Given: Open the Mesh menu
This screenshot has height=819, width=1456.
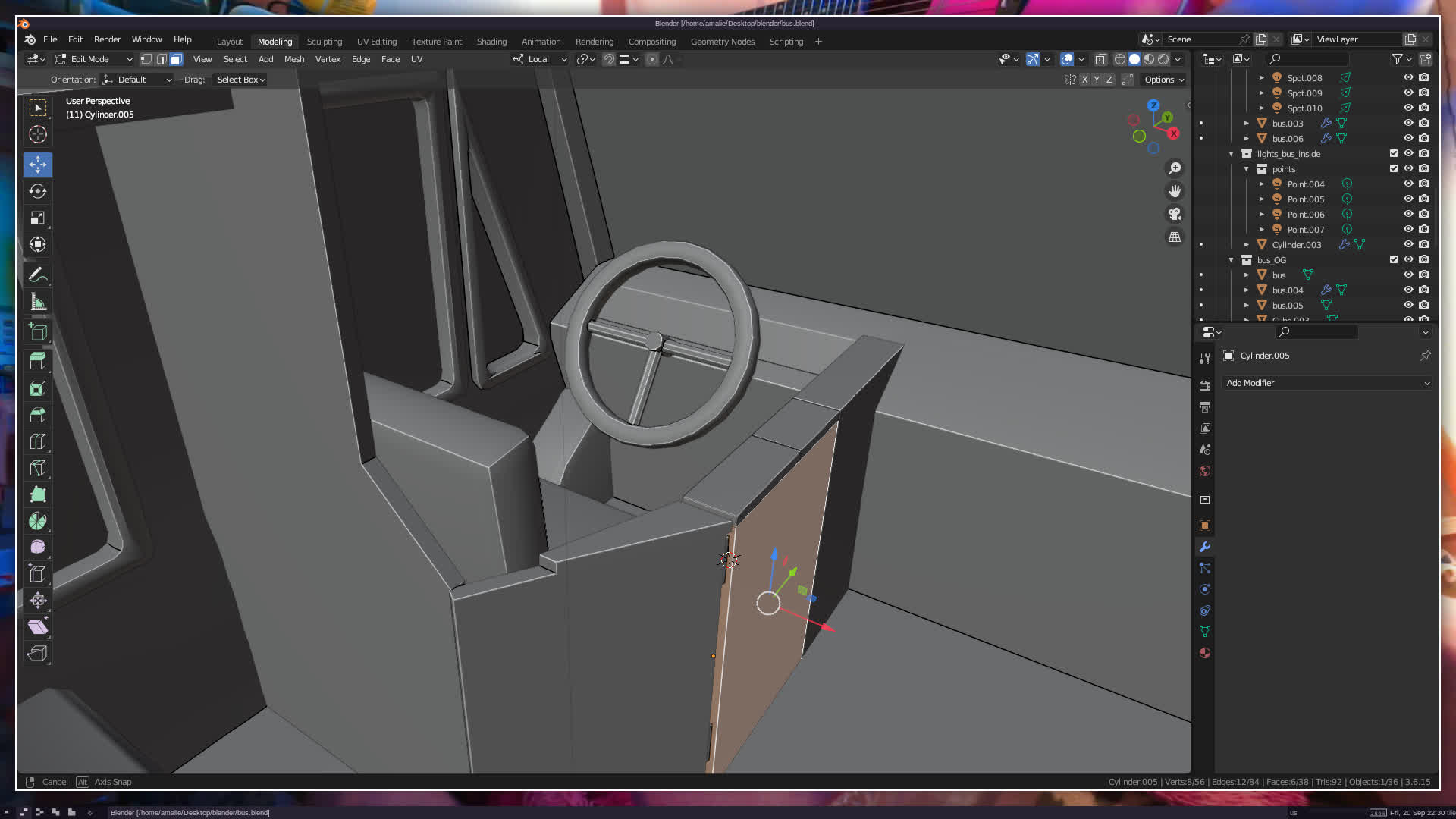Looking at the screenshot, I should click(293, 59).
